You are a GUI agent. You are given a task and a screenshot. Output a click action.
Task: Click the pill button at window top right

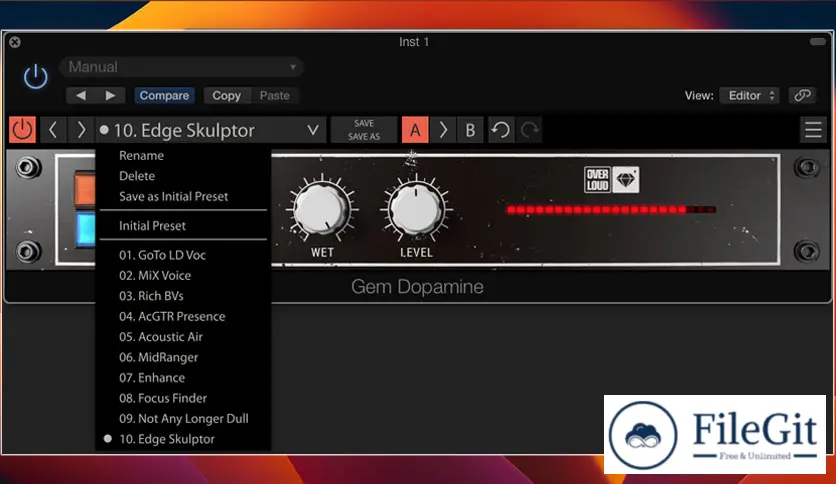click(818, 42)
